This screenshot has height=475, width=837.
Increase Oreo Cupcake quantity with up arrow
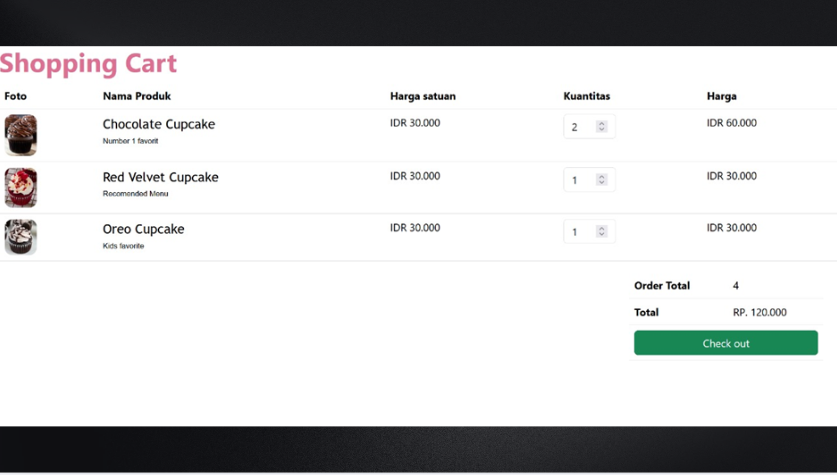(602, 229)
